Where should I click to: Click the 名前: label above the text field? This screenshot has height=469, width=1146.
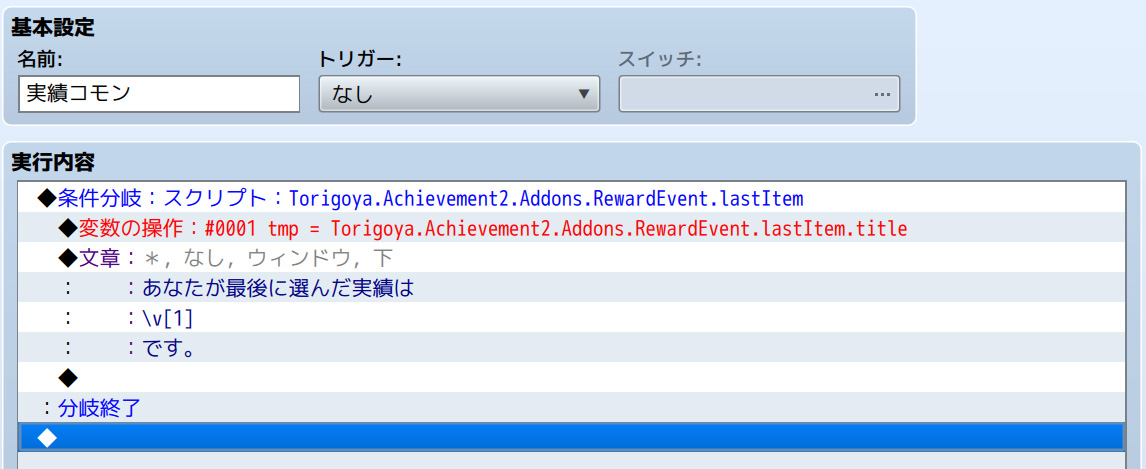(x=40, y=59)
